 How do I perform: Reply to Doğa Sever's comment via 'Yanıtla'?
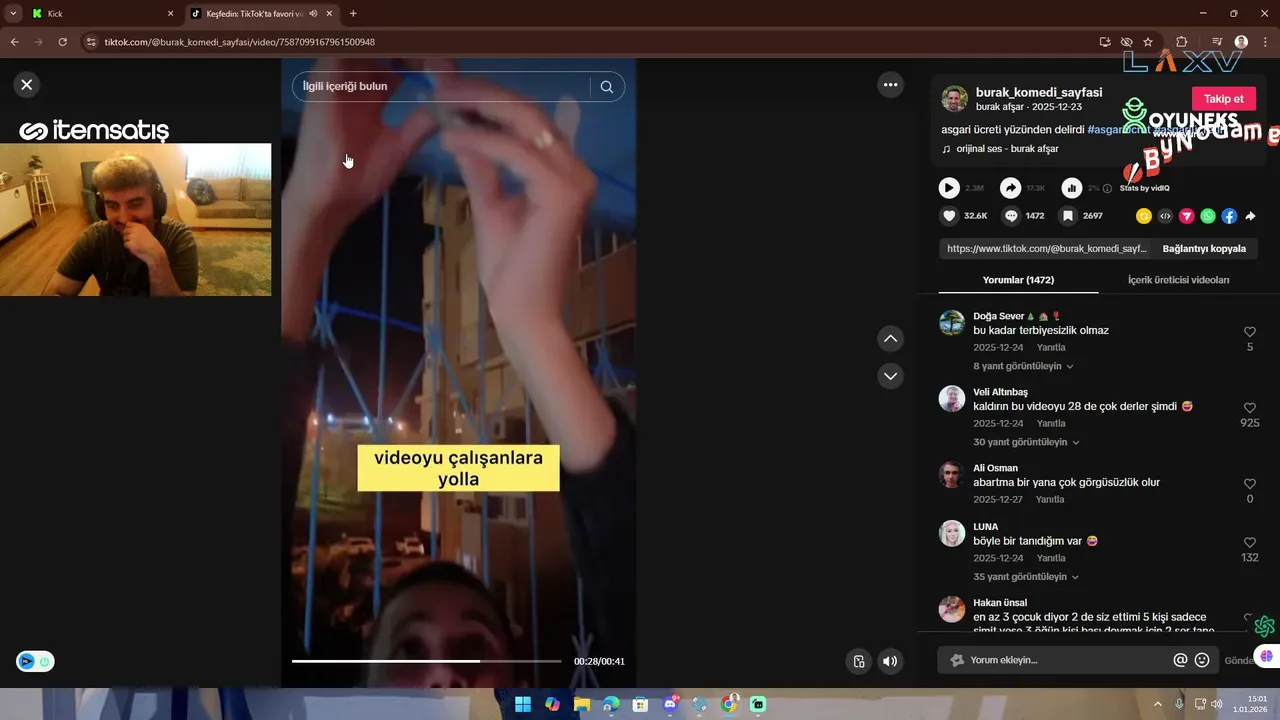pyautogui.click(x=1051, y=348)
